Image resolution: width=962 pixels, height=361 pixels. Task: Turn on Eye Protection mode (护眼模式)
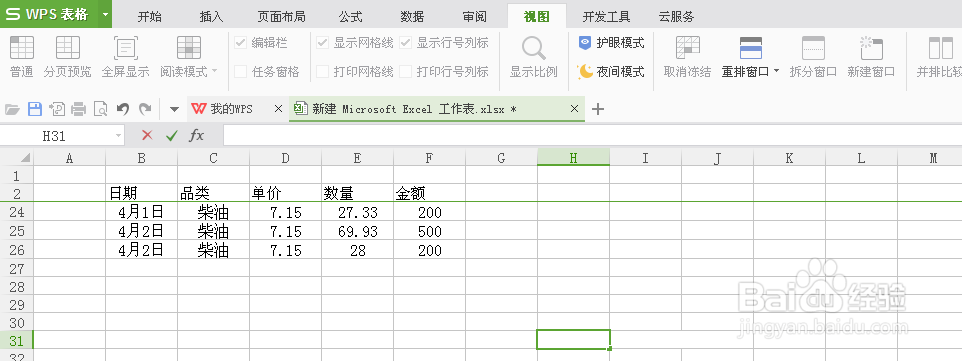pyautogui.click(x=612, y=43)
